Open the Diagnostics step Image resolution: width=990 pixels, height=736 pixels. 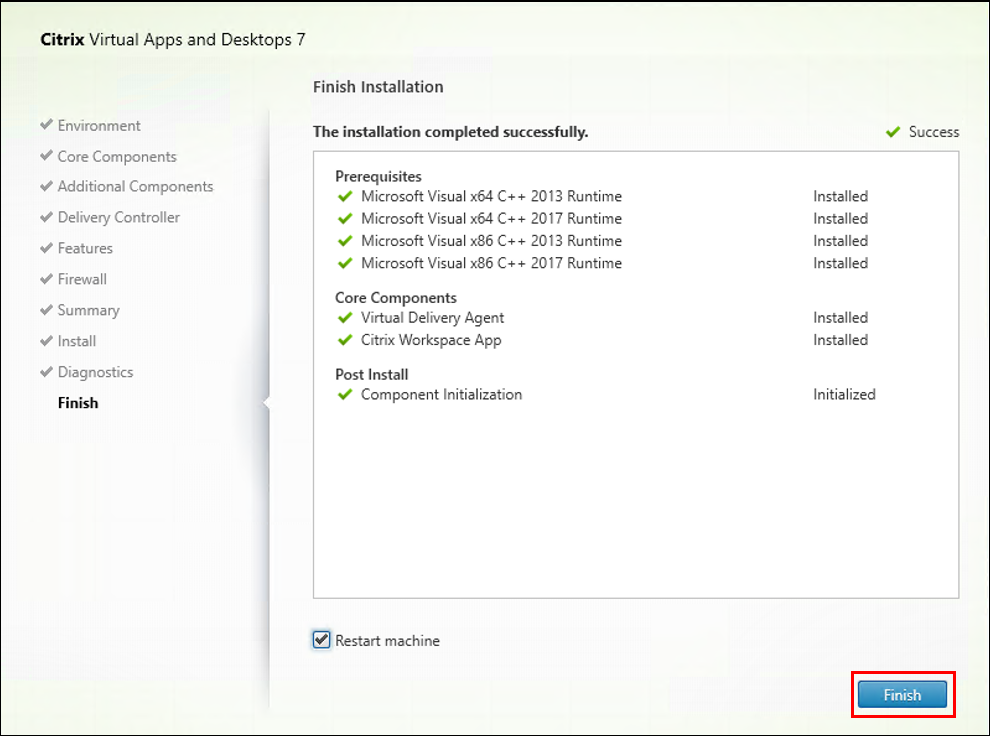pos(95,372)
